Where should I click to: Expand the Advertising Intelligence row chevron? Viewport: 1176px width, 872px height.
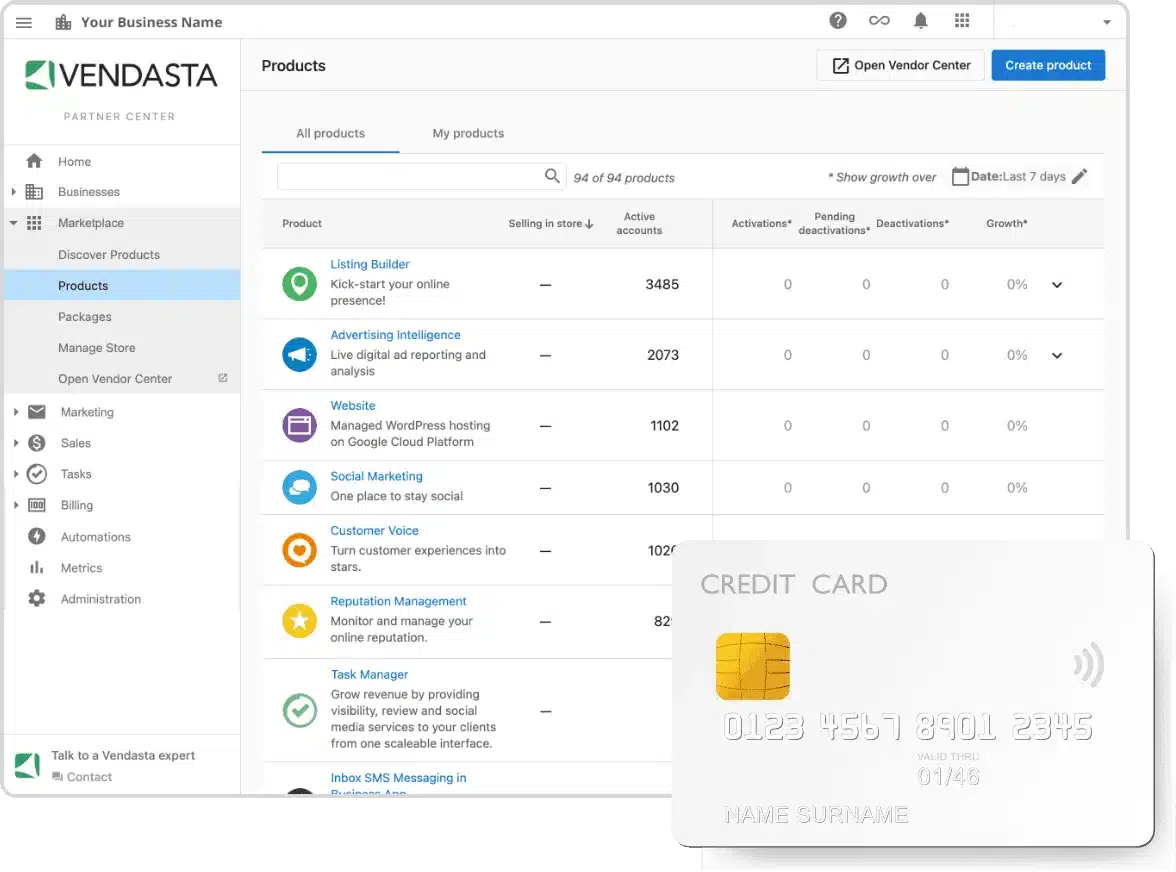(1057, 356)
